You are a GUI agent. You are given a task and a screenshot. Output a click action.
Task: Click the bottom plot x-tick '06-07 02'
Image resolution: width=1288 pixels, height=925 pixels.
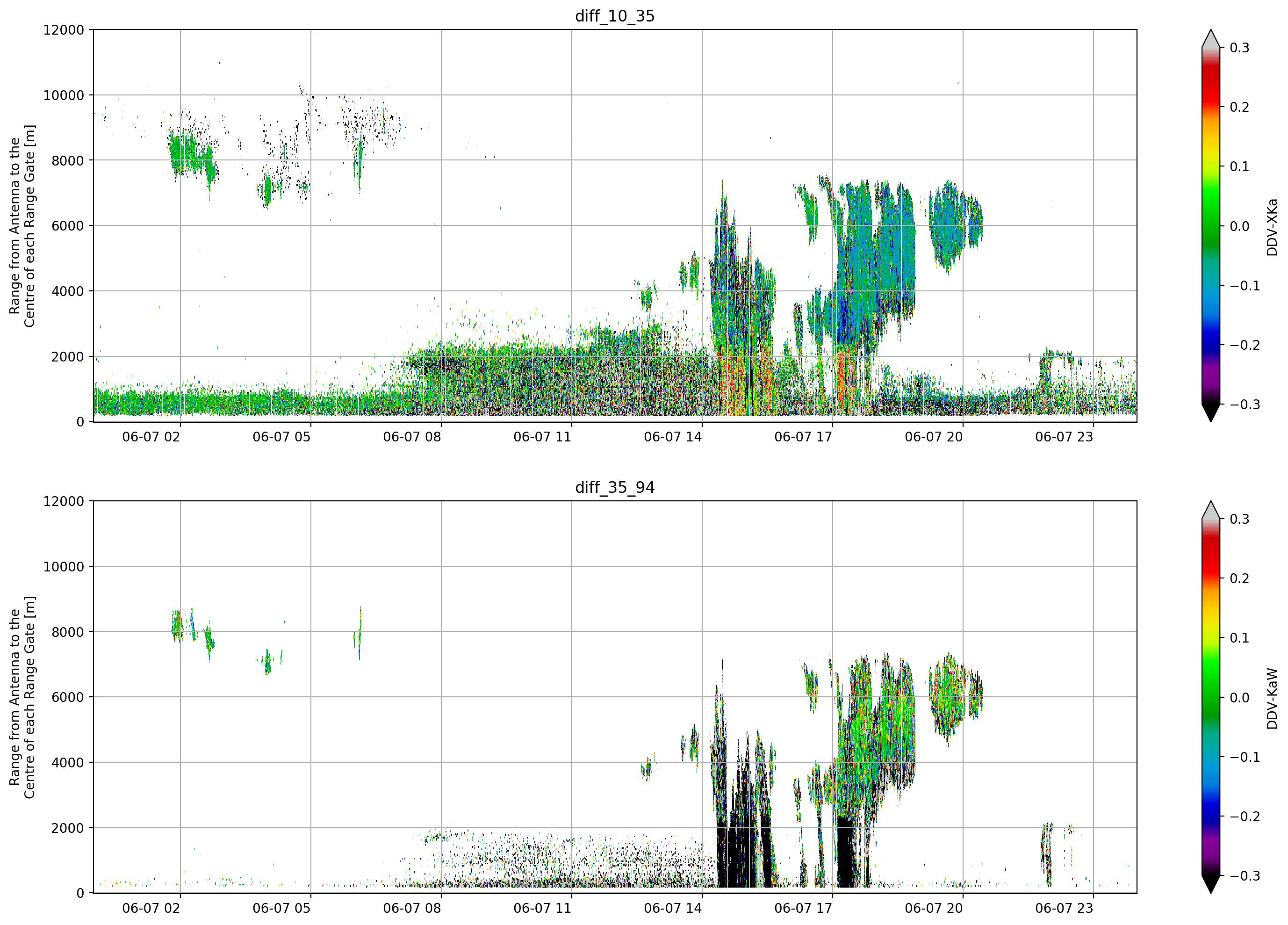pyautogui.click(x=151, y=909)
